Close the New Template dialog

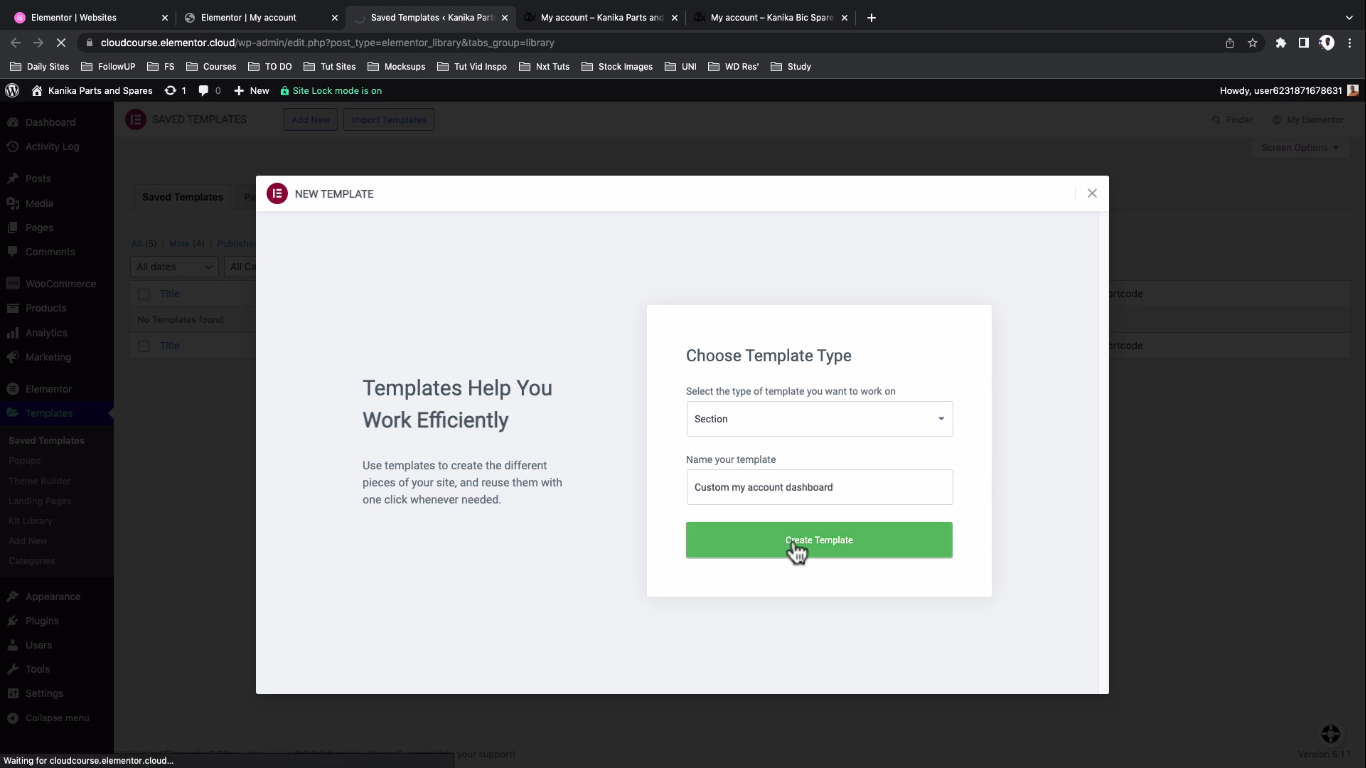(1092, 193)
